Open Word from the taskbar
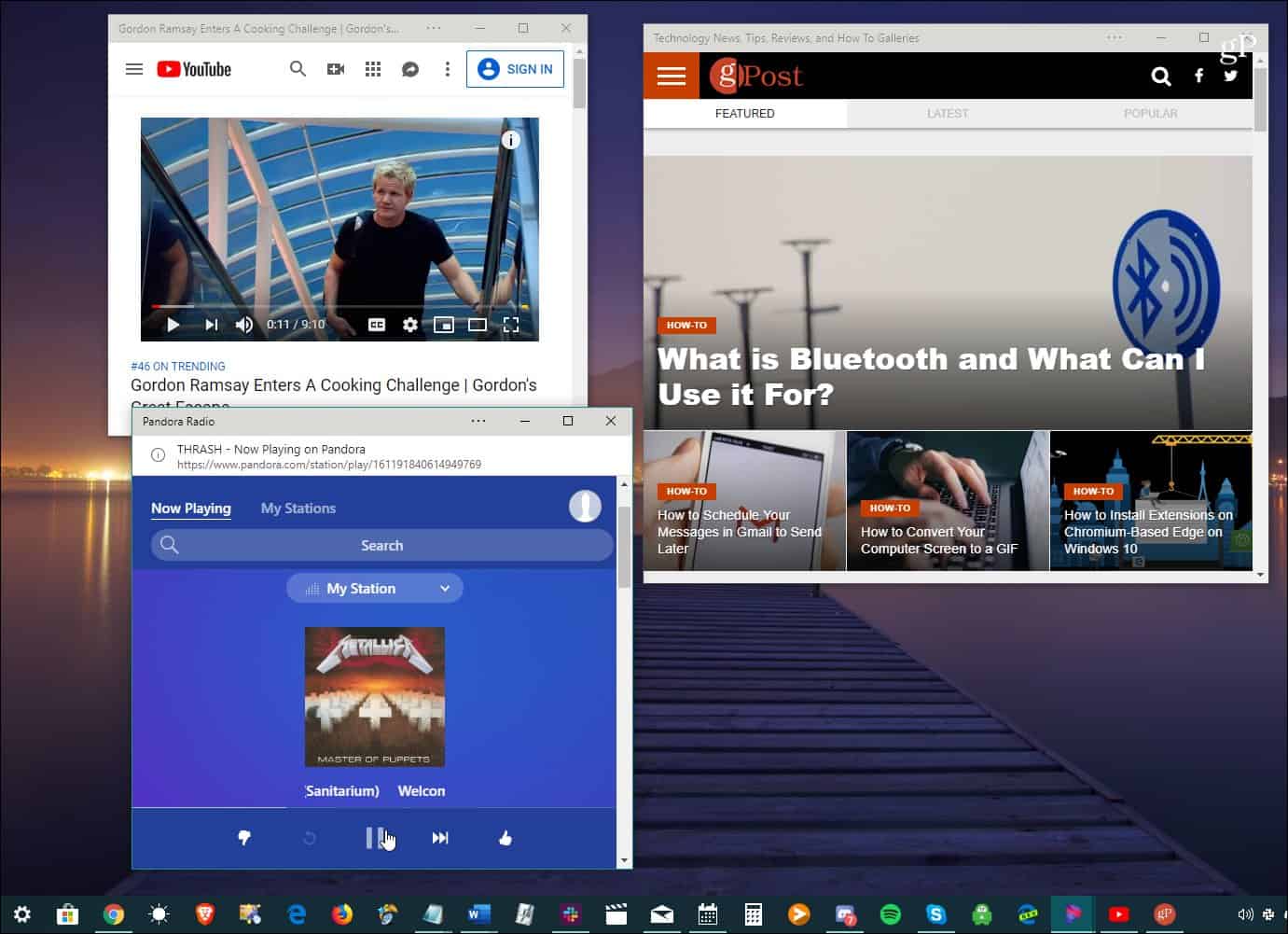 tap(478, 914)
